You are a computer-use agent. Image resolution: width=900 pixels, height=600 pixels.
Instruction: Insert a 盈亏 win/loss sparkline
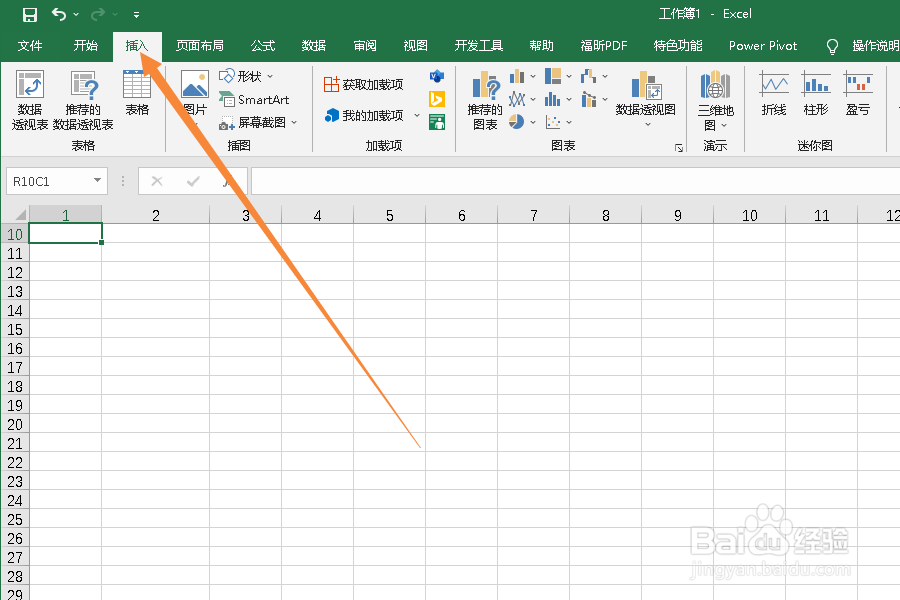[x=858, y=93]
